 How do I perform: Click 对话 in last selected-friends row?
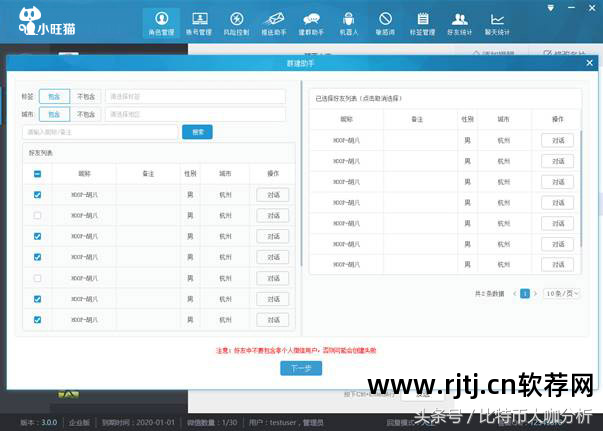(x=558, y=265)
